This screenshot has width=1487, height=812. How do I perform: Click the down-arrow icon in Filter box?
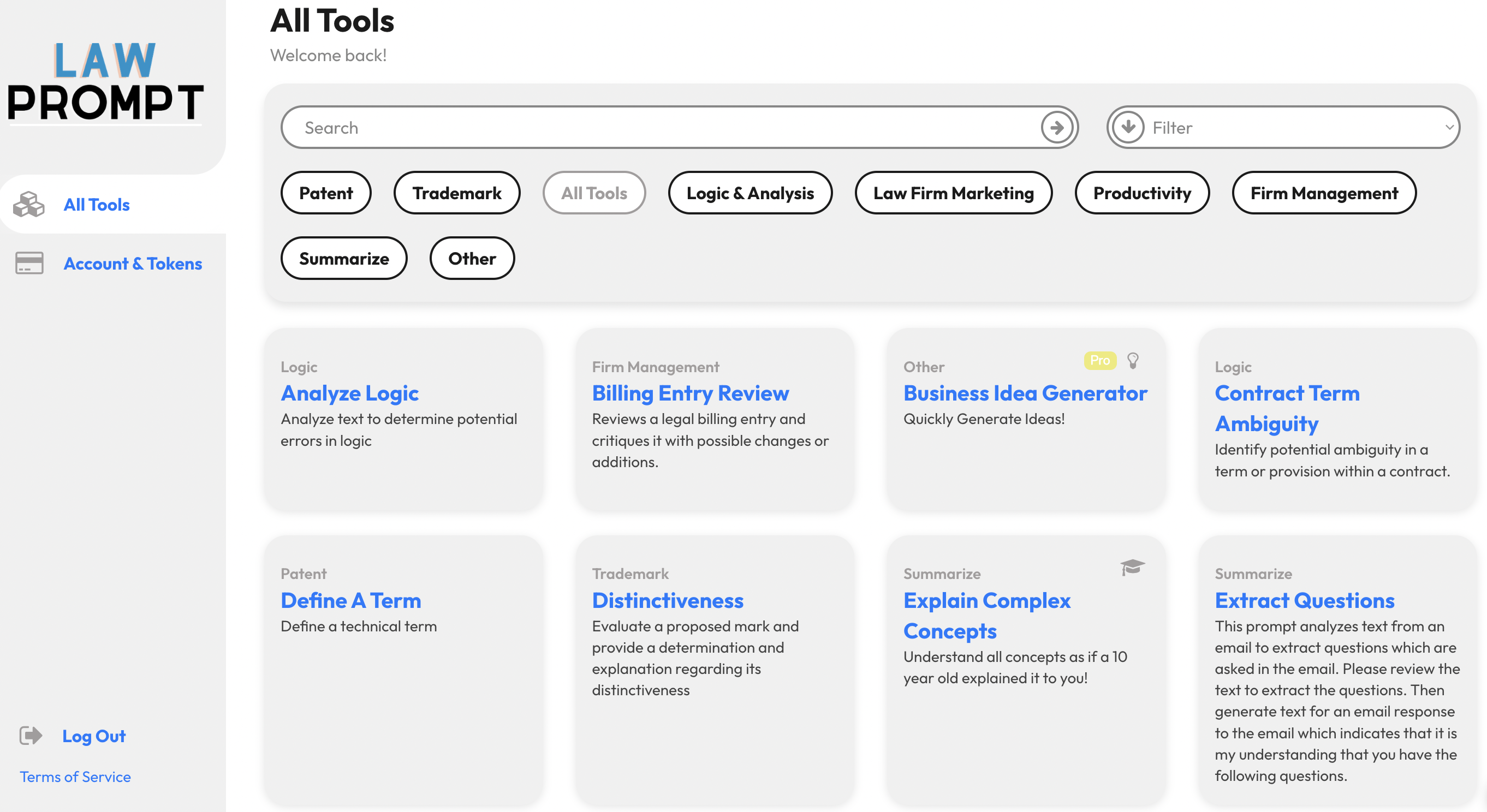[1128, 128]
